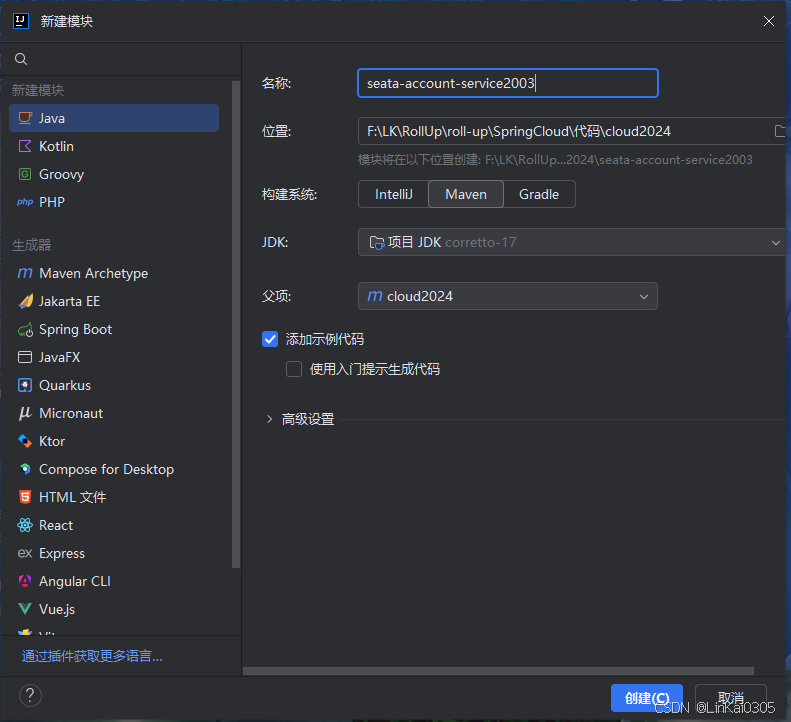
Task: Click the React atom icon
Action: 25,525
